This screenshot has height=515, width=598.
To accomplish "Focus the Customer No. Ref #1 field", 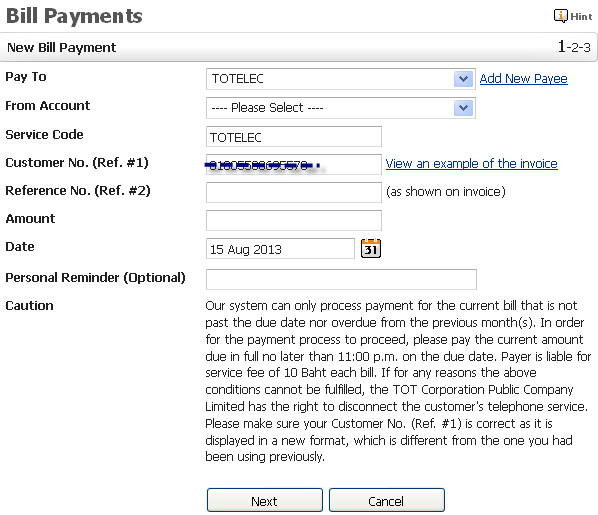I will click(294, 164).
